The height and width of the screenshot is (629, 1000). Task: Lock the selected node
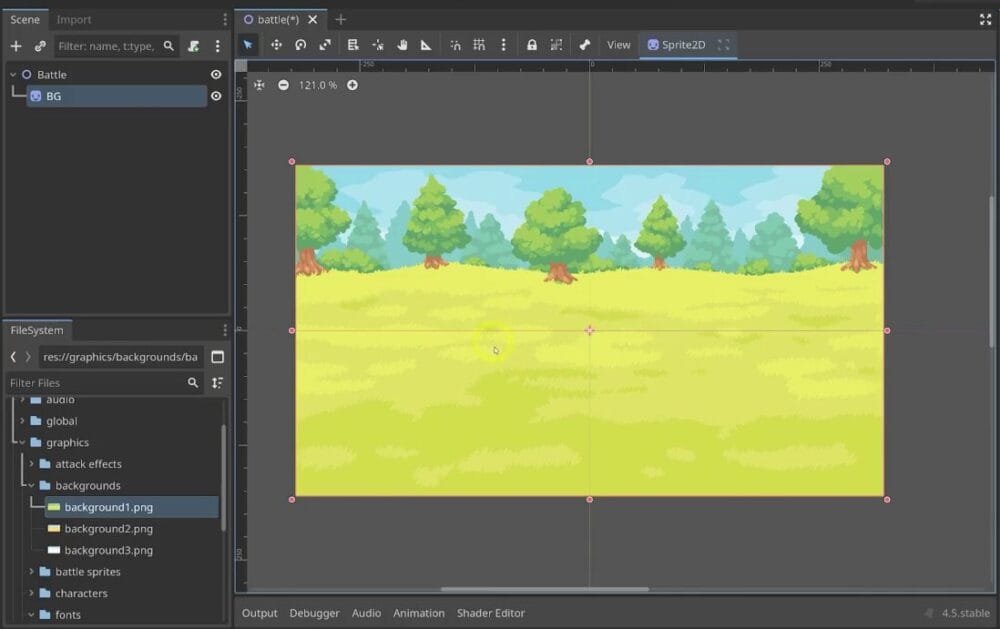pos(531,45)
